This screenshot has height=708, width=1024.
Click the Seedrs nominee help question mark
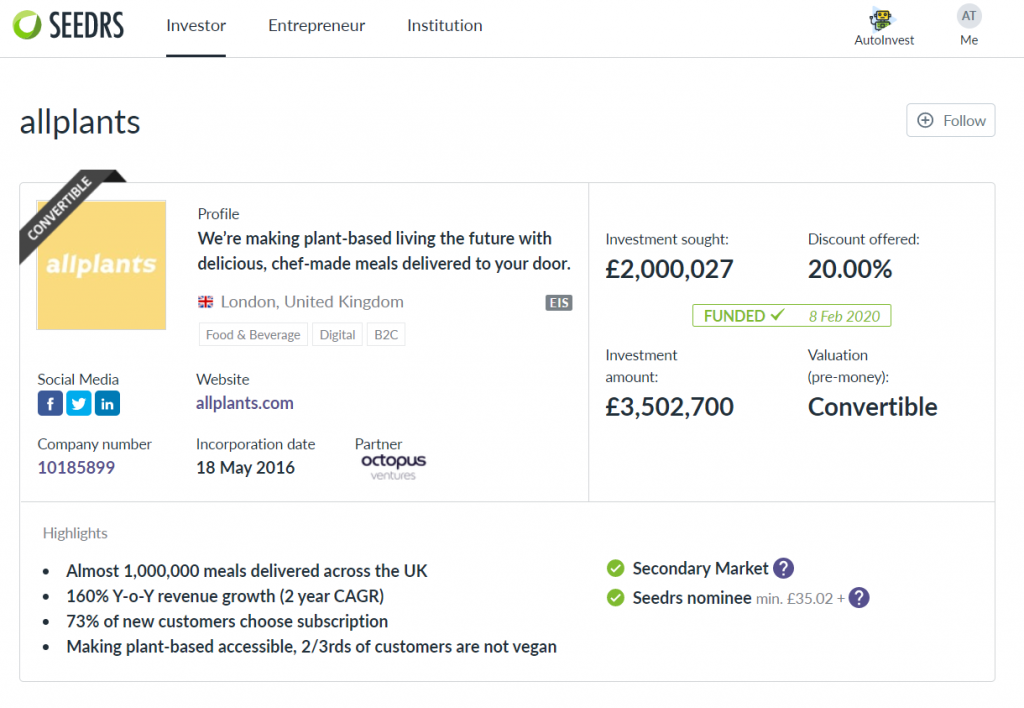click(859, 598)
